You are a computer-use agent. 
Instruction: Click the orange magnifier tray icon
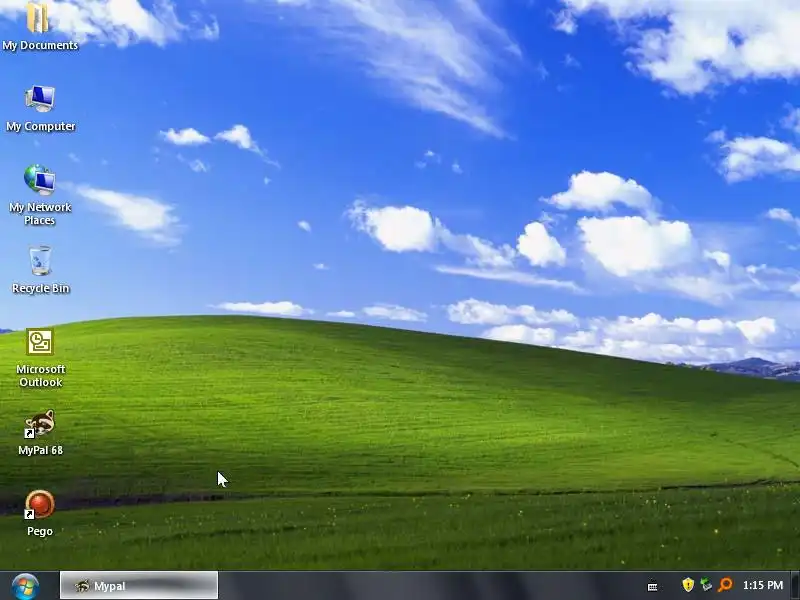click(x=724, y=585)
